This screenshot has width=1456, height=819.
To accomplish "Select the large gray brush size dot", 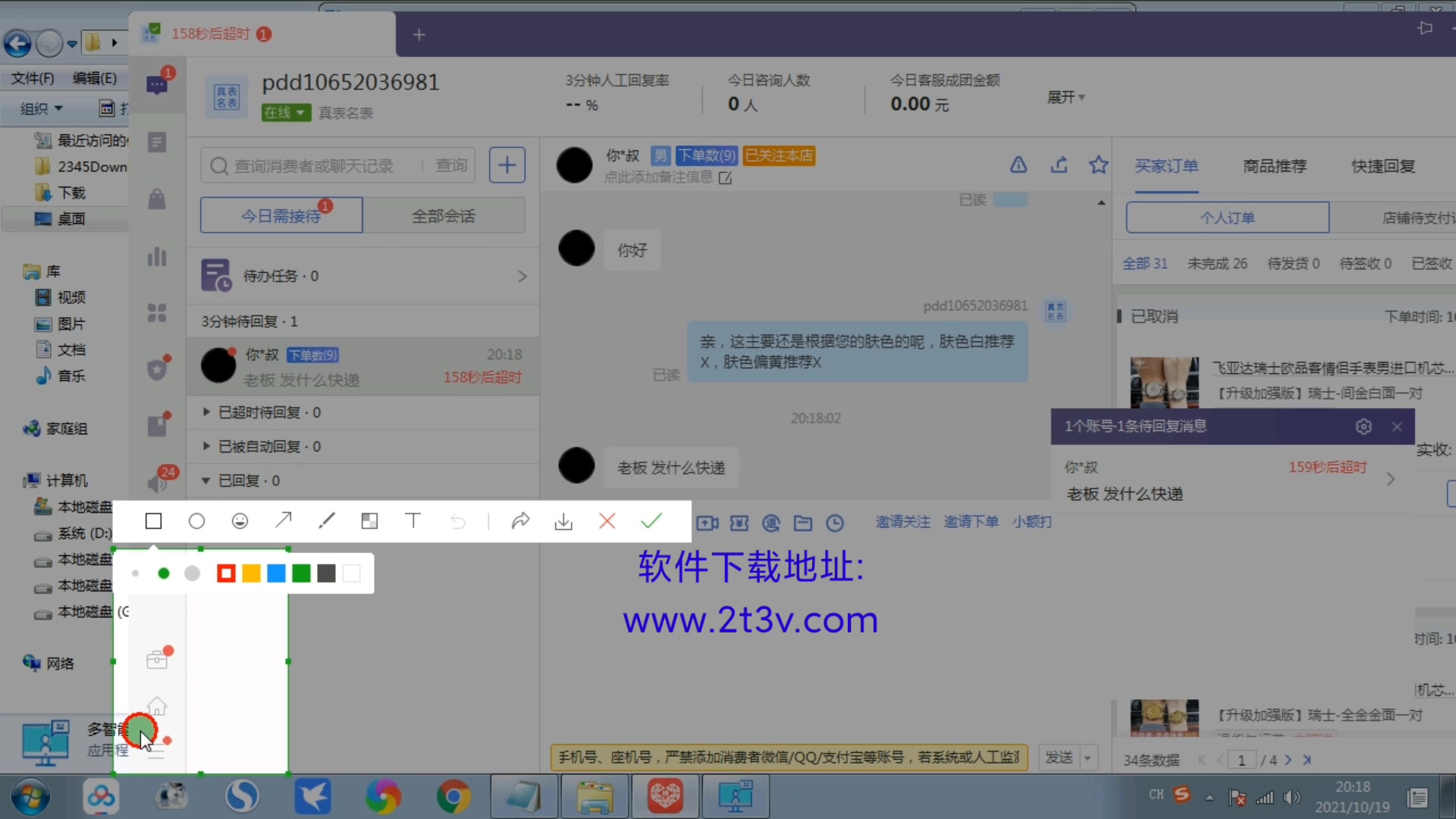I will (193, 573).
